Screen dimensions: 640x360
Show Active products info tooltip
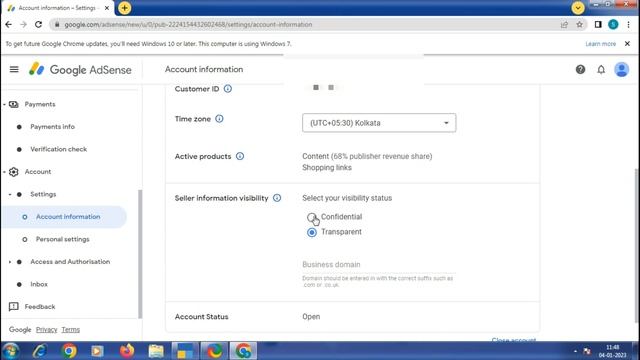click(x=240, y=156)
